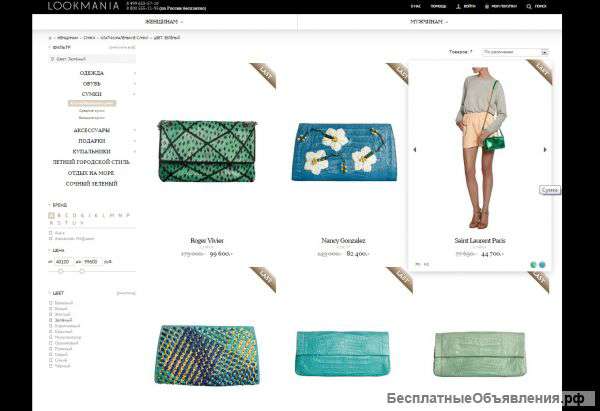Select the АКСЕССУАРЫ sidebar category
600x411 pixels.
click(x=91, y=130)
